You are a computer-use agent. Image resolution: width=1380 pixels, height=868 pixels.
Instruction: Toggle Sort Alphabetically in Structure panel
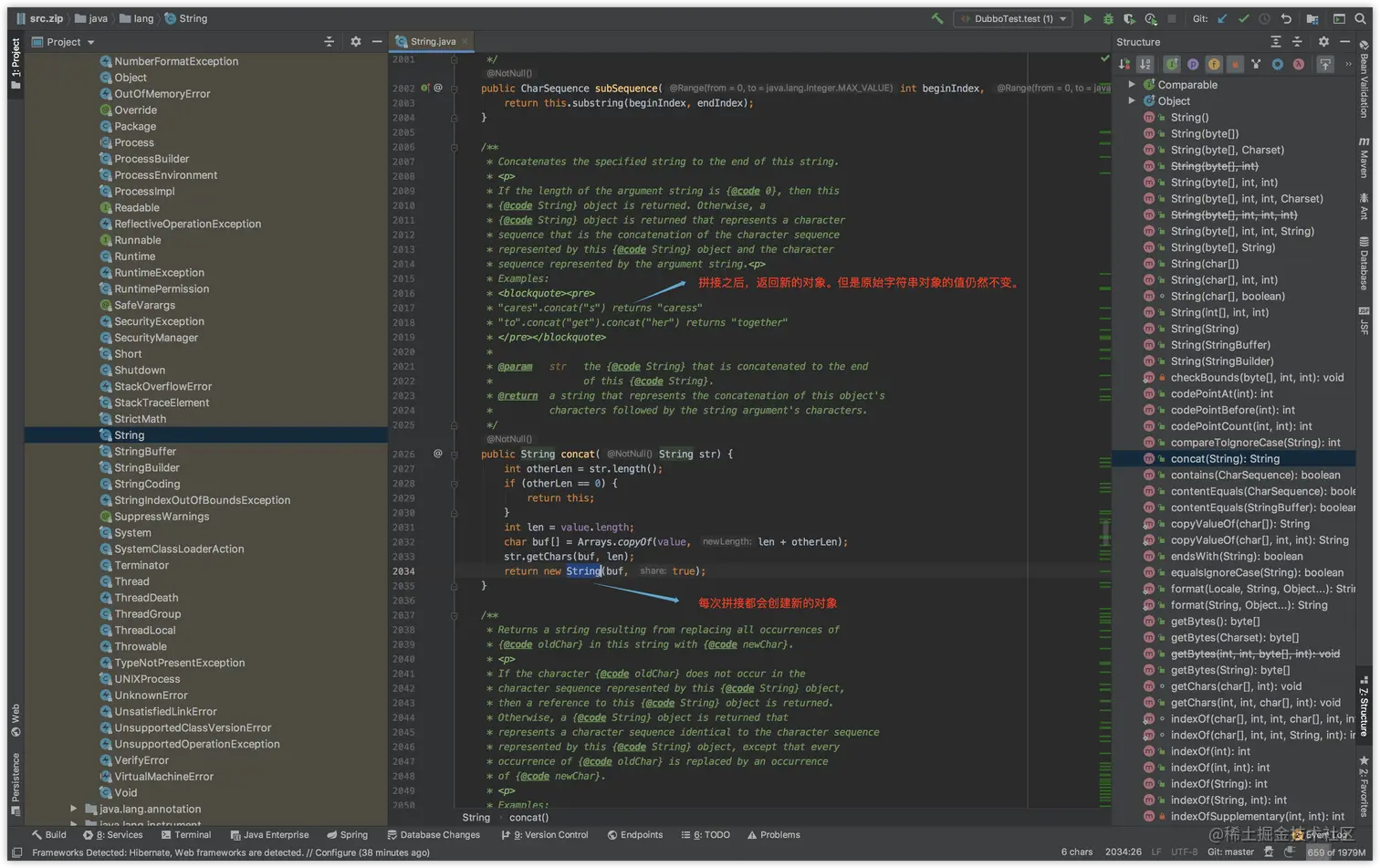[x=1145, y=64]
